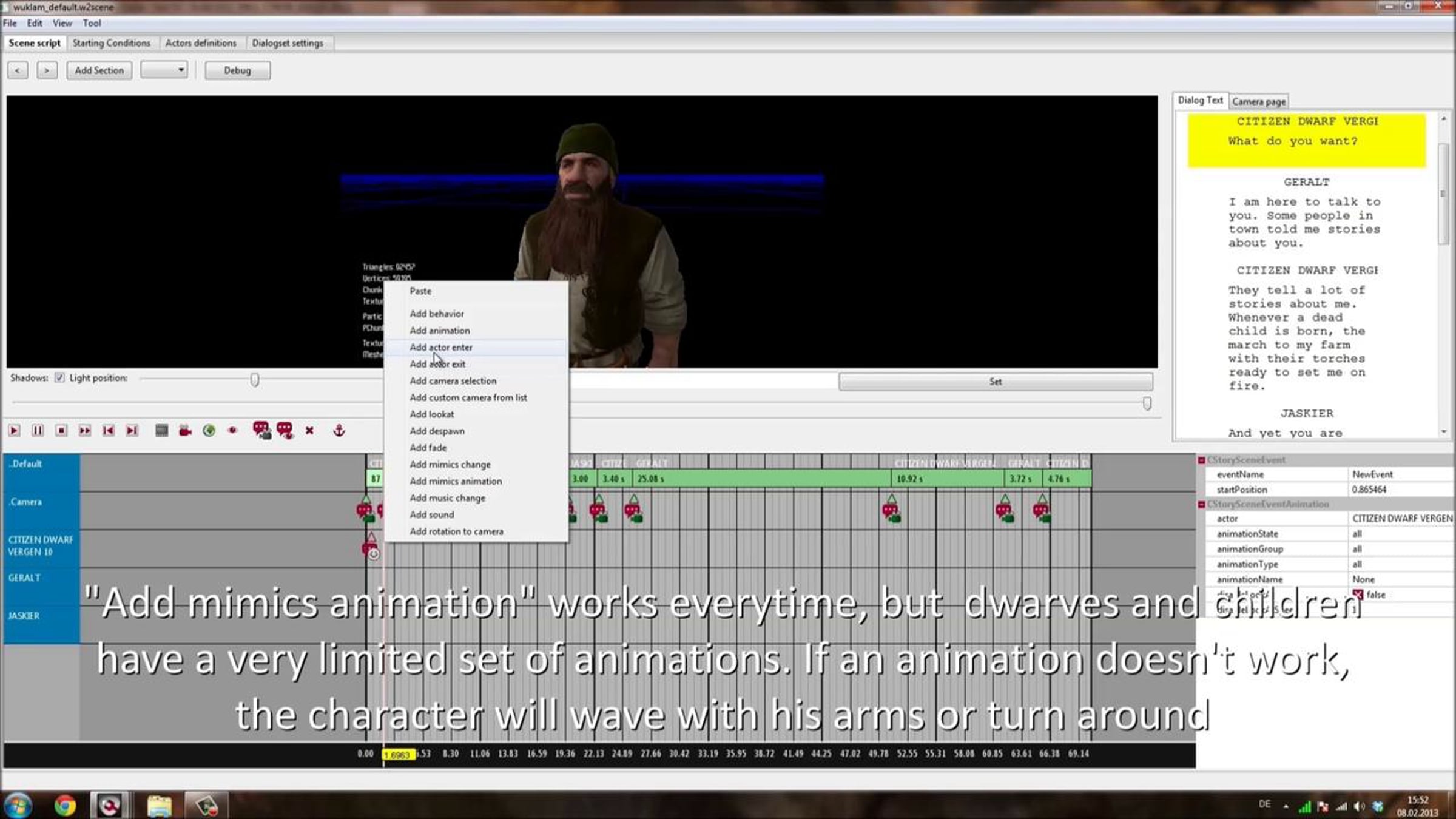This screenshot has height=819, width=1456.
Task: Open the View menu
Action: 62,23
